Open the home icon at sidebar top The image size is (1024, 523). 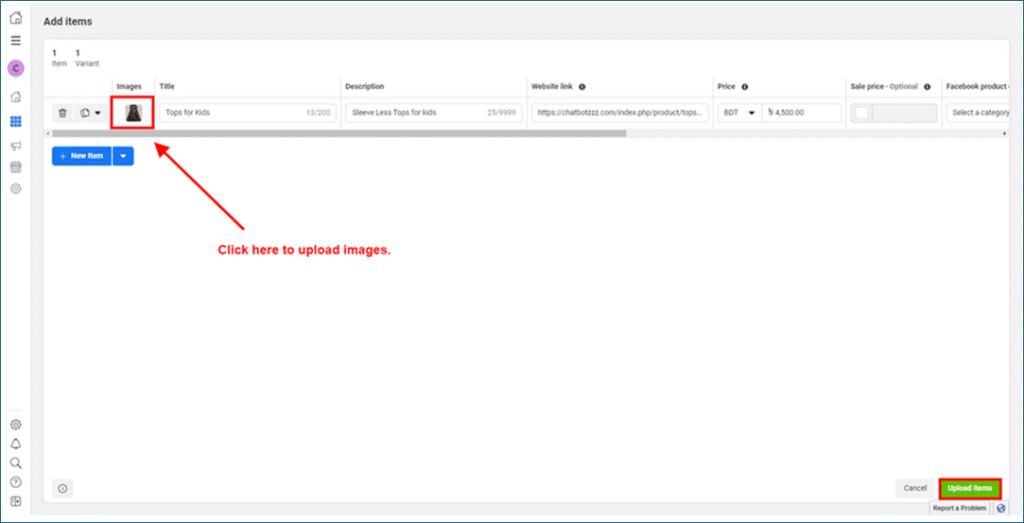[15, 18]
